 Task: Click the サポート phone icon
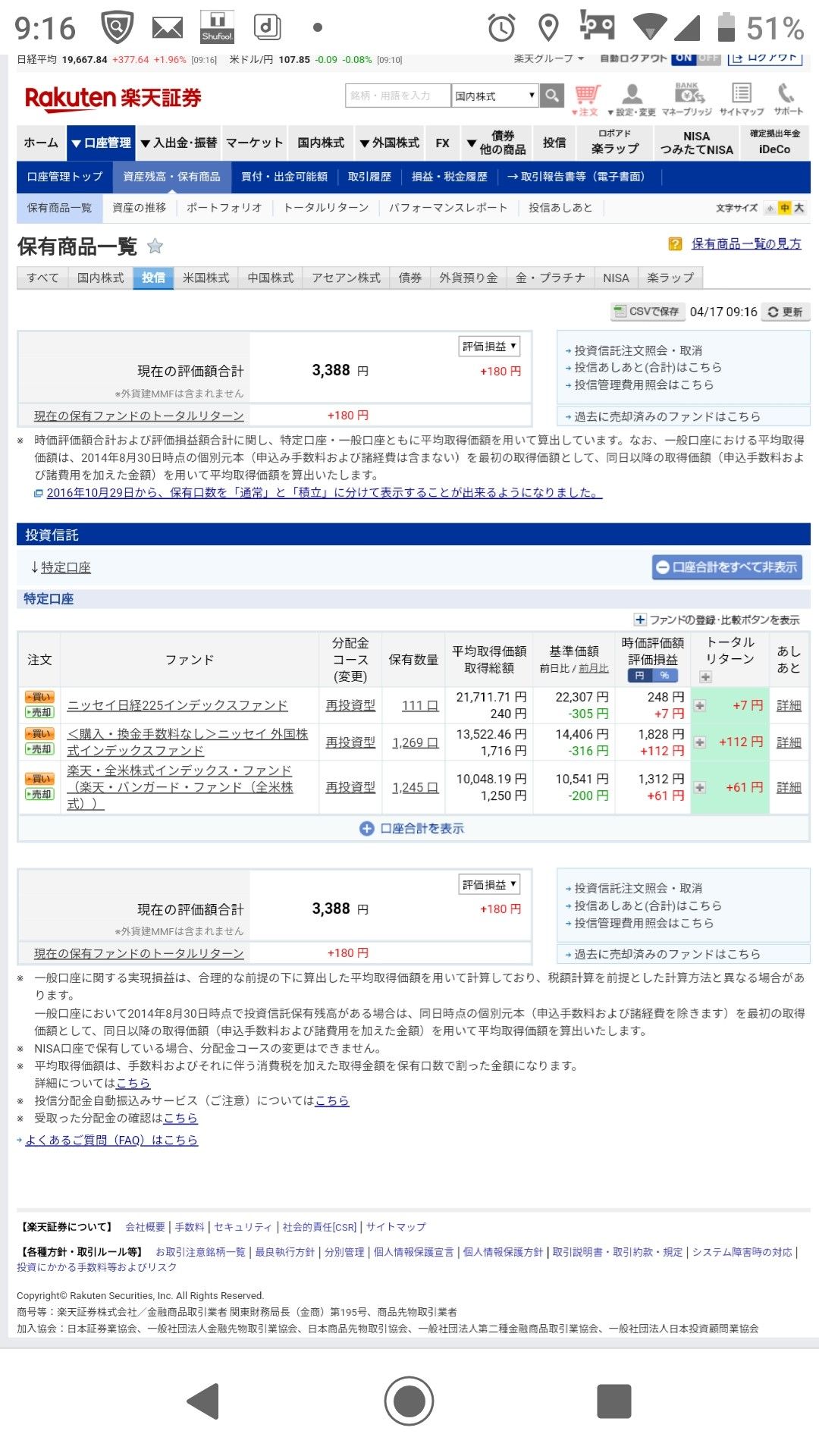click(x=787, y=99)
